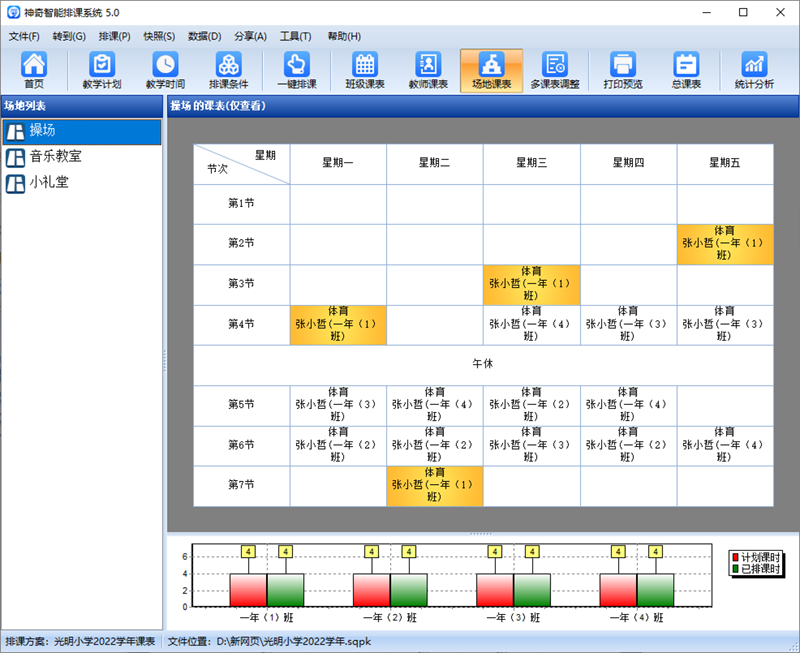Run 一键排课 one-click scheduling
The height and width of the screenshot is (653, 800).
coord(297,70)
